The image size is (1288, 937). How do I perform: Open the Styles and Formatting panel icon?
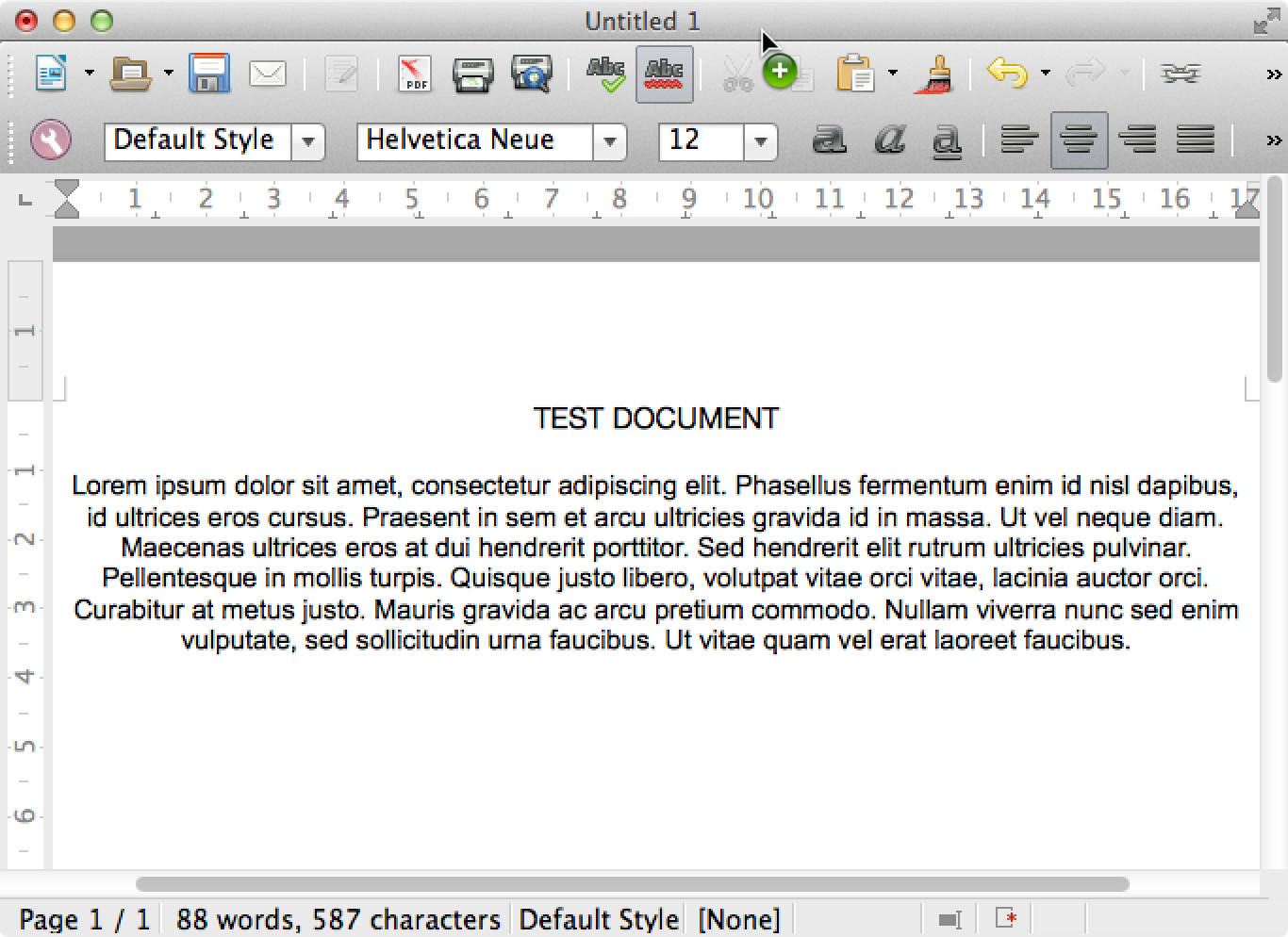50,140
